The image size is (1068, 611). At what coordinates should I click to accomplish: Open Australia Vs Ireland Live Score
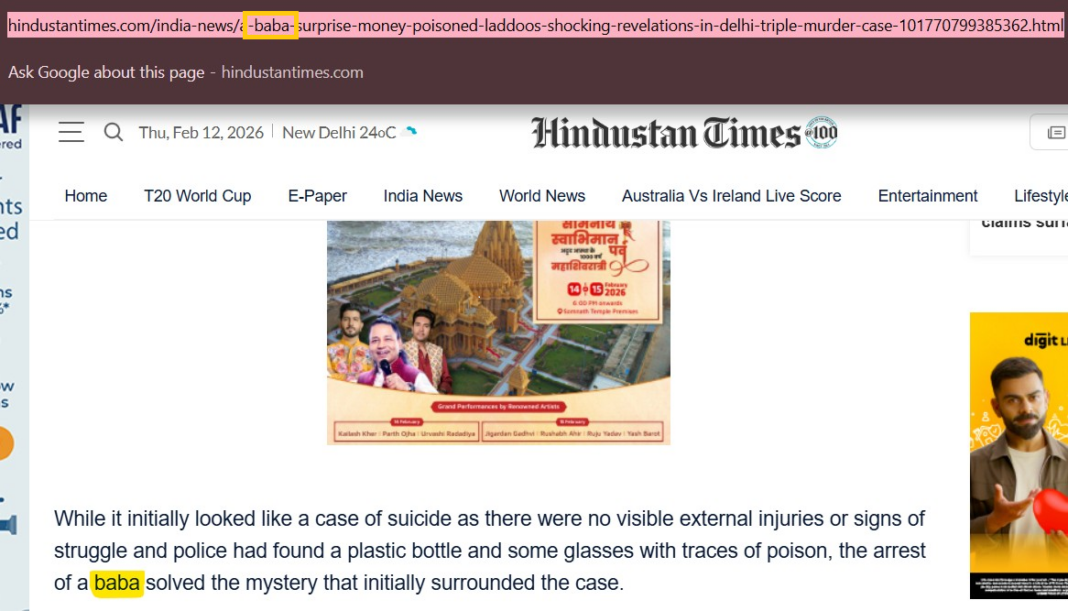click(731, 196)
